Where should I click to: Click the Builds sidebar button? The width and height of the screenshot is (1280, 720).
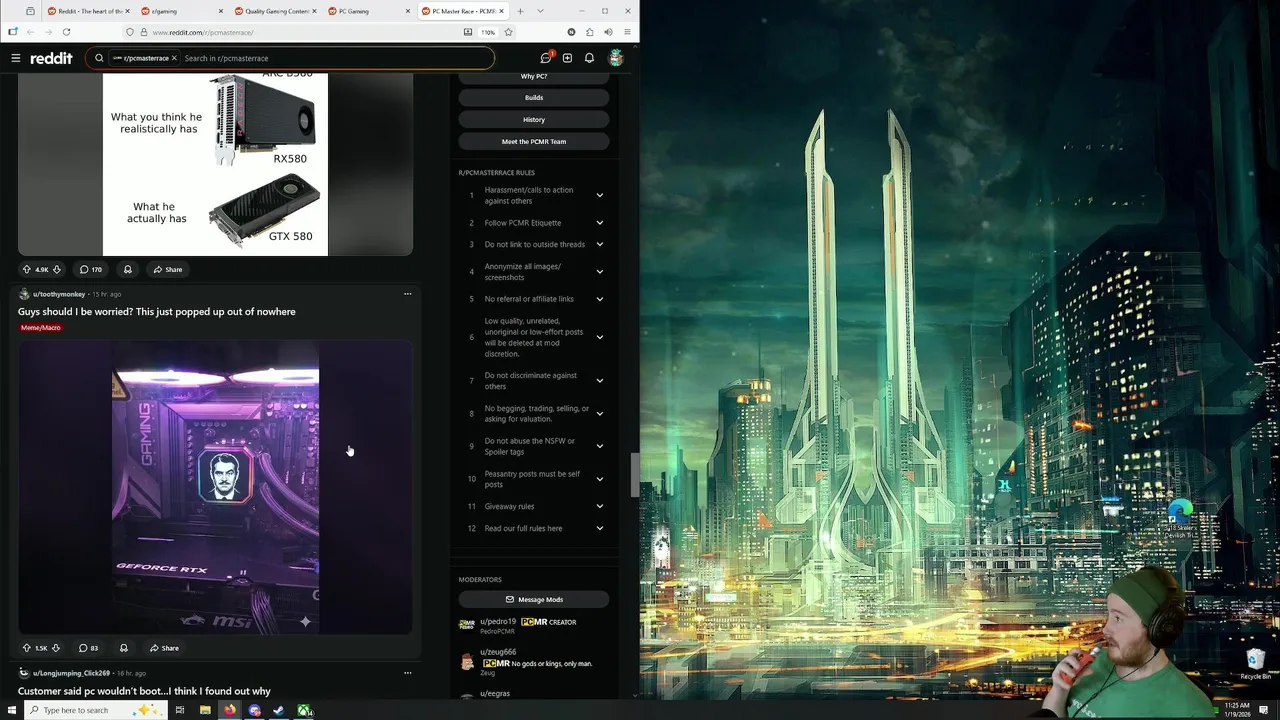pos(534,97)
